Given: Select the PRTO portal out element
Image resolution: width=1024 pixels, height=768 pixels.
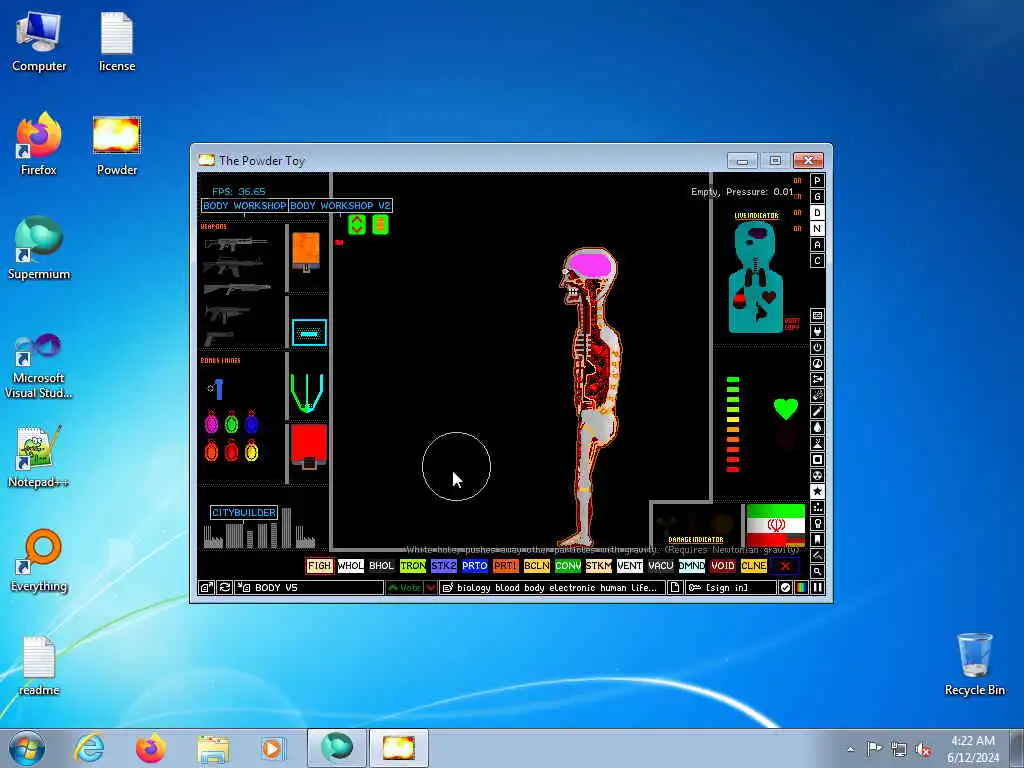Looking at the screenshot, I should pos(475,566).
